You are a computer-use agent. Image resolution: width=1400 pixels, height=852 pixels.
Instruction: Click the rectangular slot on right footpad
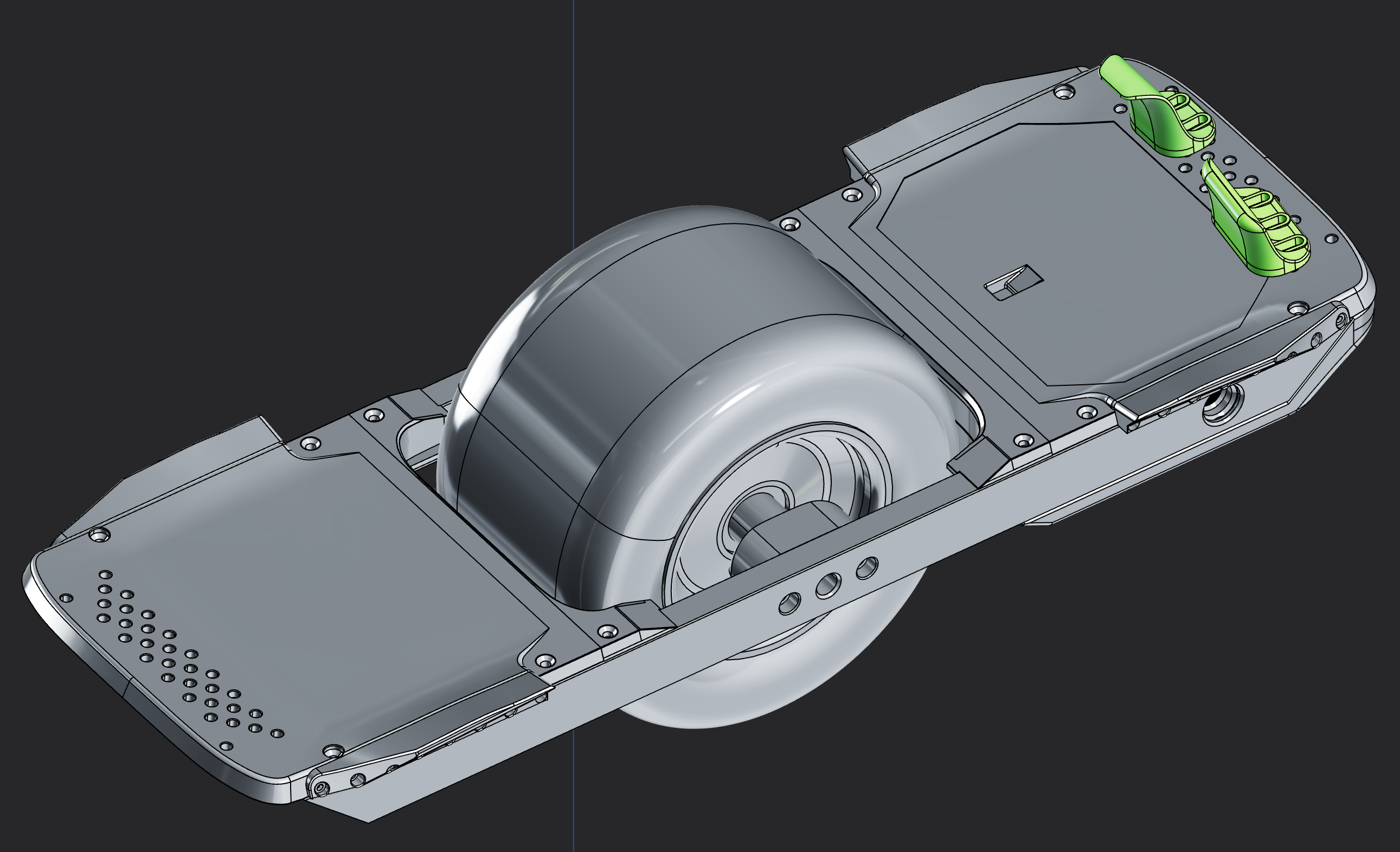(x=1013, y=282)
